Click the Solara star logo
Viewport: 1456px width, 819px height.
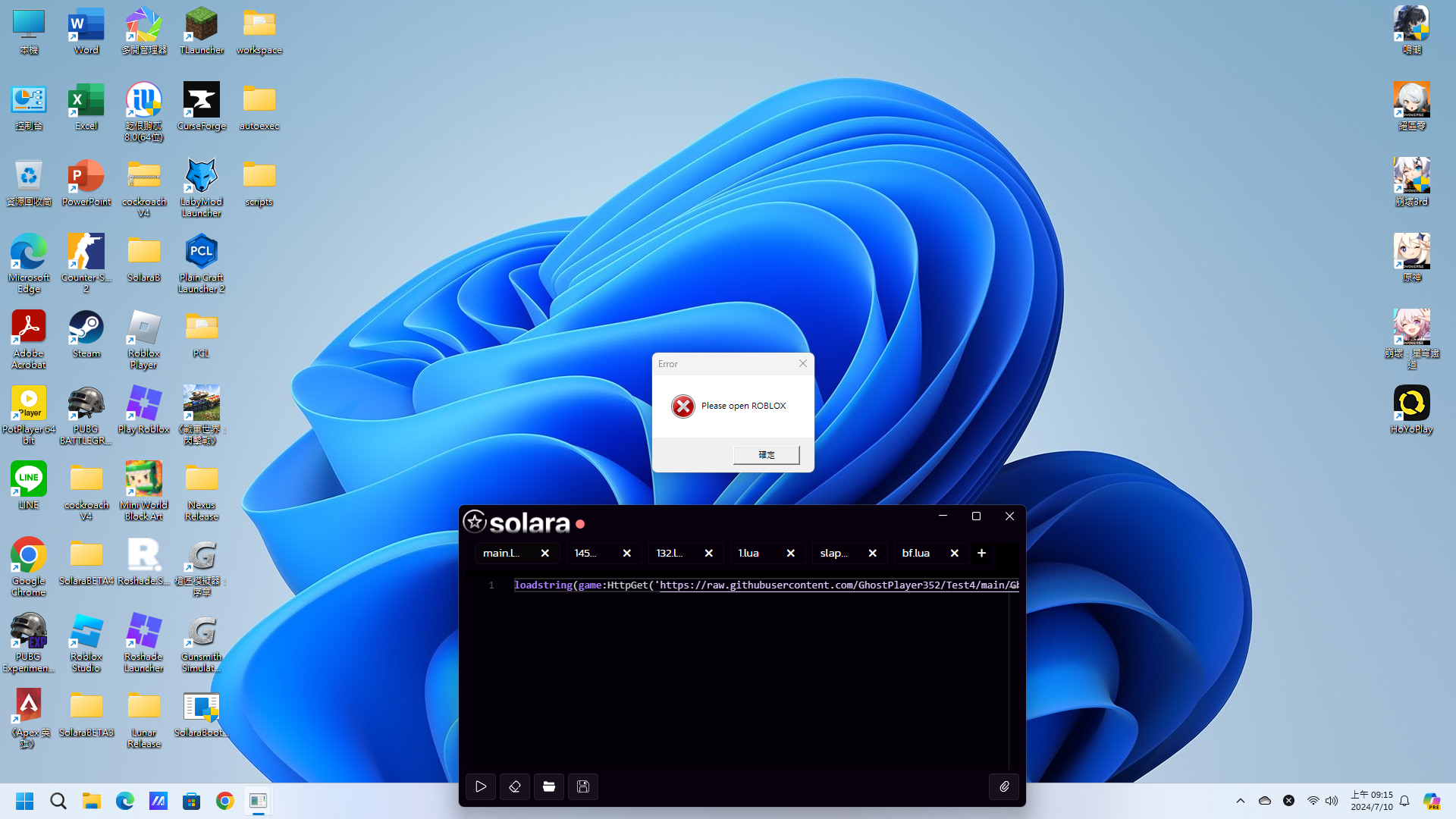tap(475, 521)
